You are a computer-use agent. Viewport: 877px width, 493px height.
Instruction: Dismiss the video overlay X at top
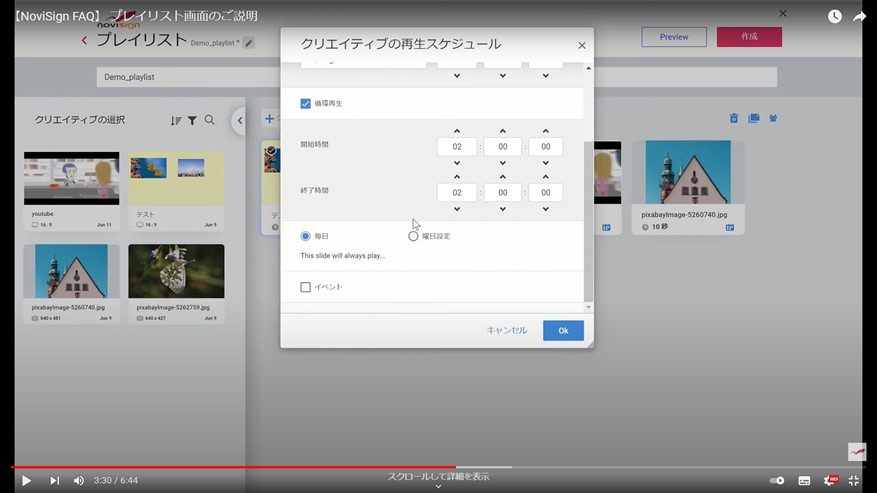[783, 13]
